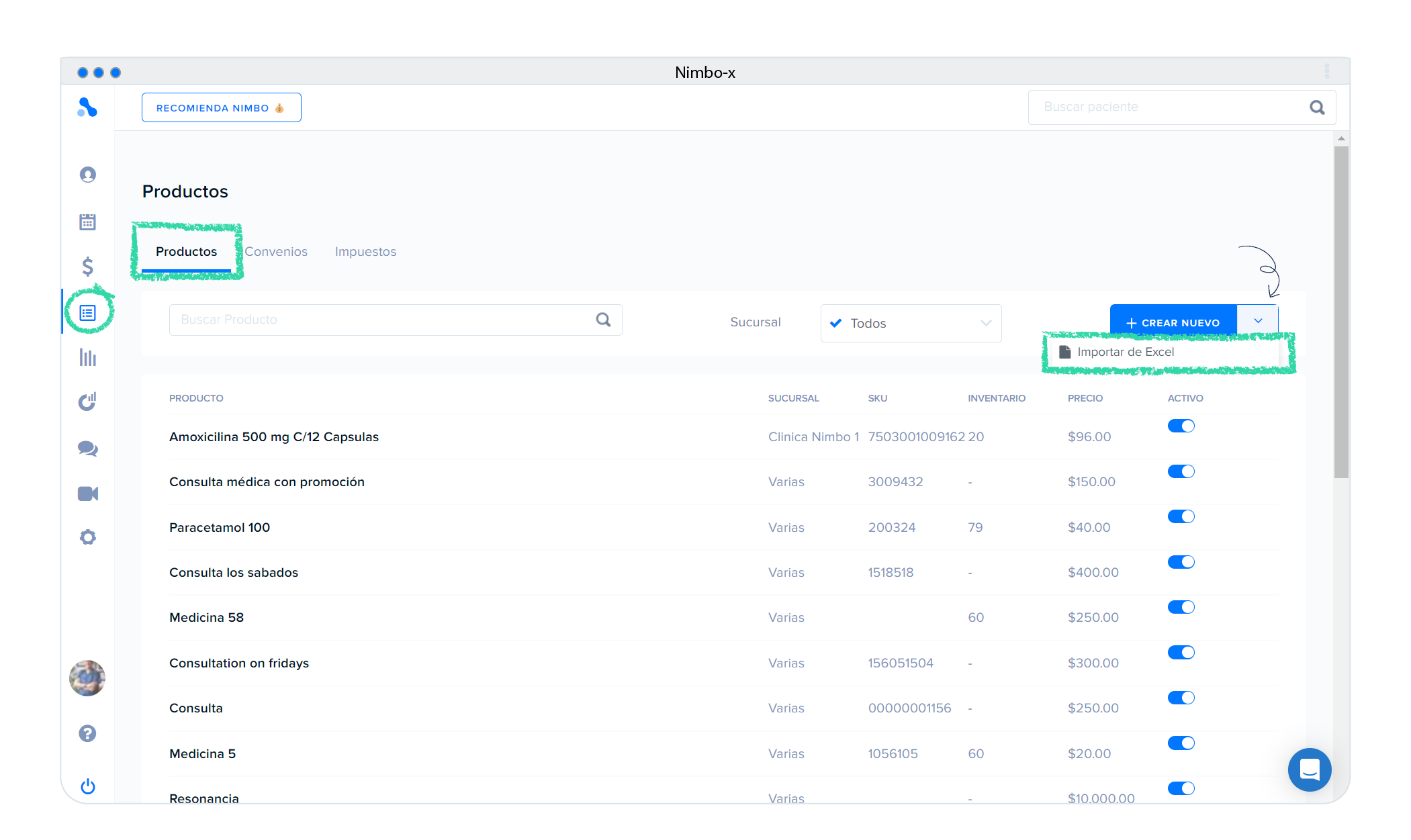
Task: Open the video camera consultation icon
Action: [87, 494]
